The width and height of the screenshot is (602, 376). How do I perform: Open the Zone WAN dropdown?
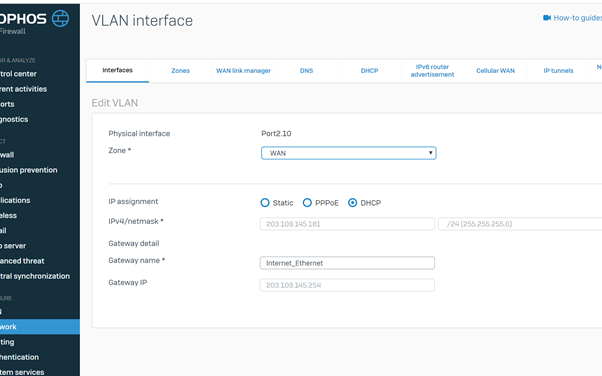pos(349,153)
